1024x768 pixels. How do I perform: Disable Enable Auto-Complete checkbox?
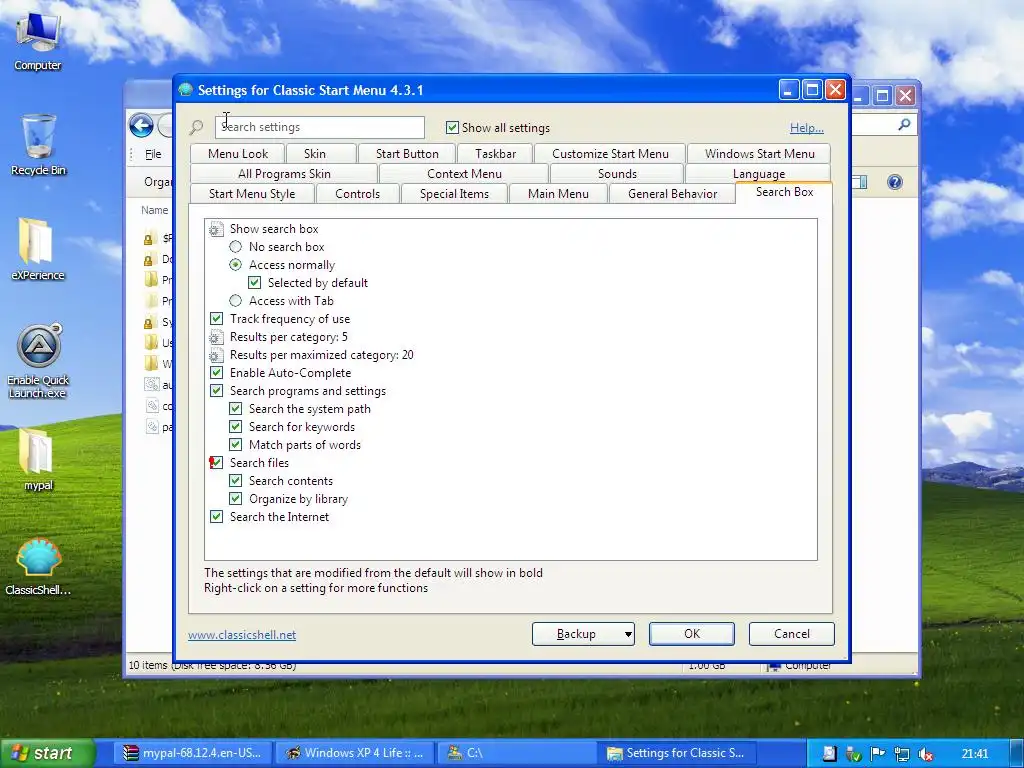pos(217,373)
